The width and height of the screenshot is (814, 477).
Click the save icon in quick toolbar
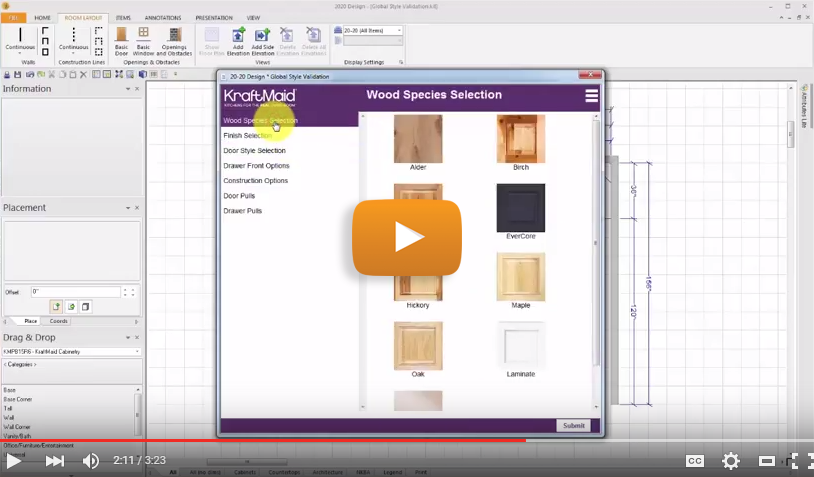18,75
